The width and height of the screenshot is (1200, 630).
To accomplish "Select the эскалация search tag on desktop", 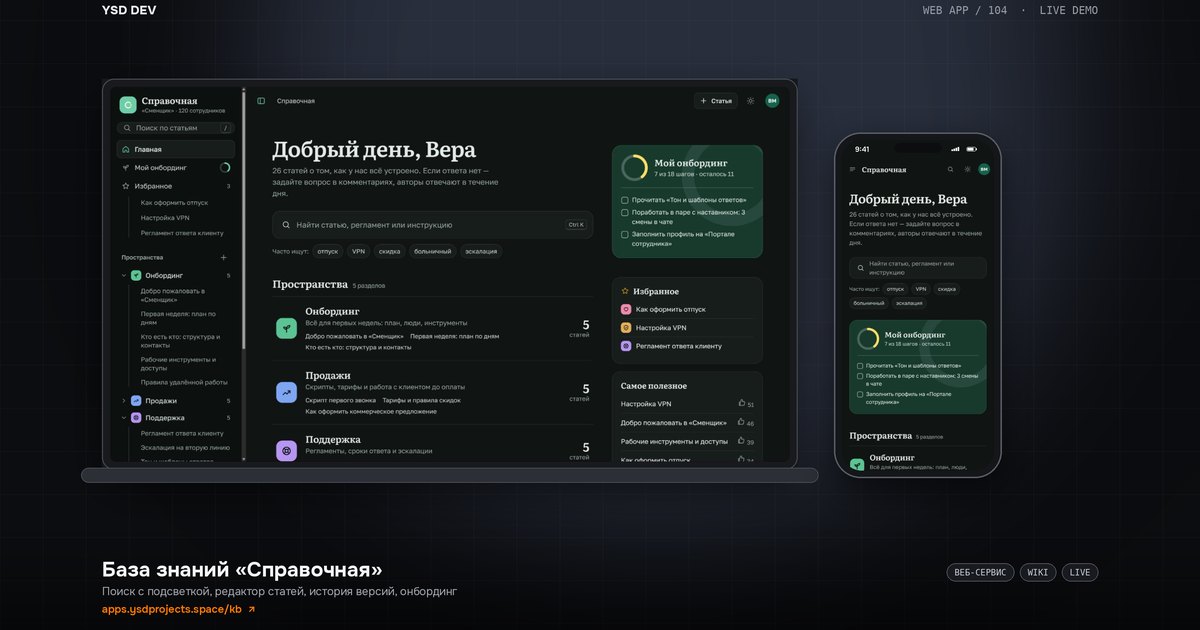I will (x=481, y=251).
